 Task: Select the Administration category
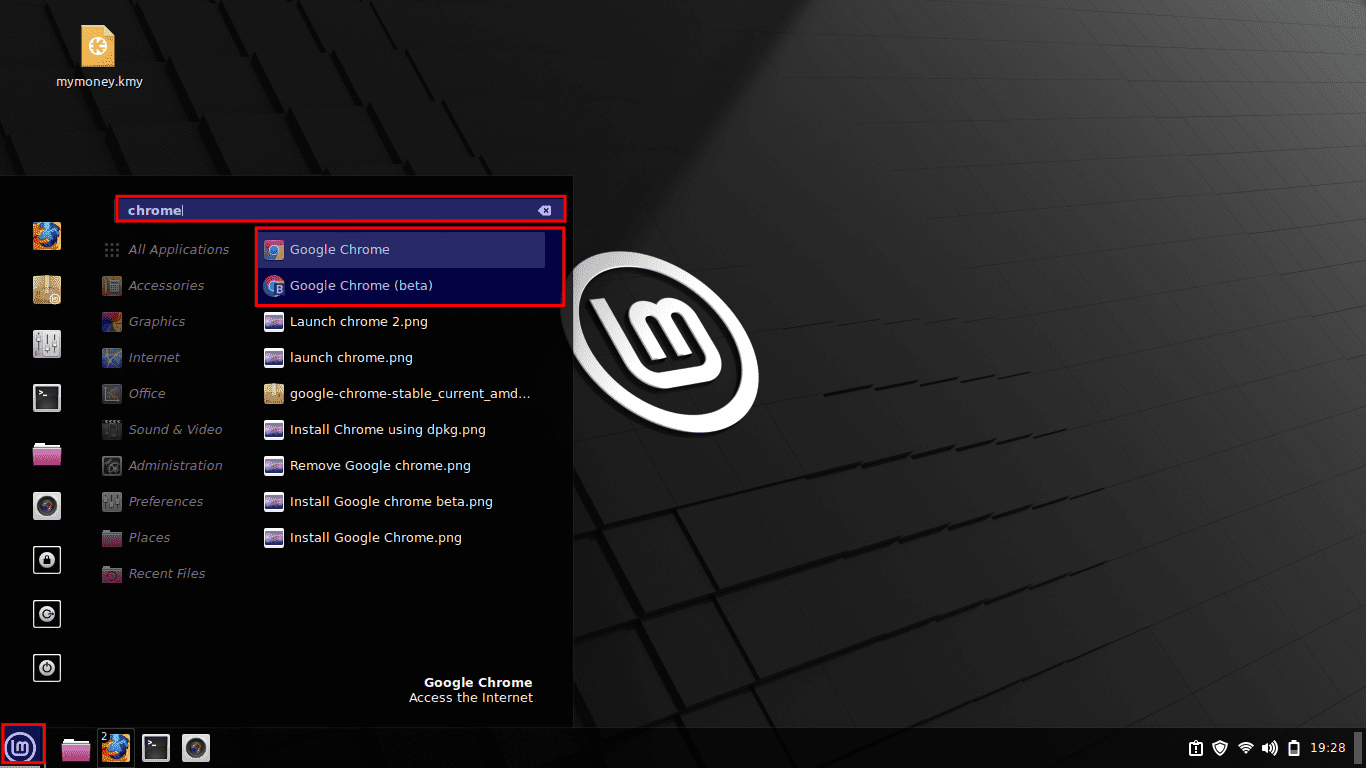click(x=162, y=466)
